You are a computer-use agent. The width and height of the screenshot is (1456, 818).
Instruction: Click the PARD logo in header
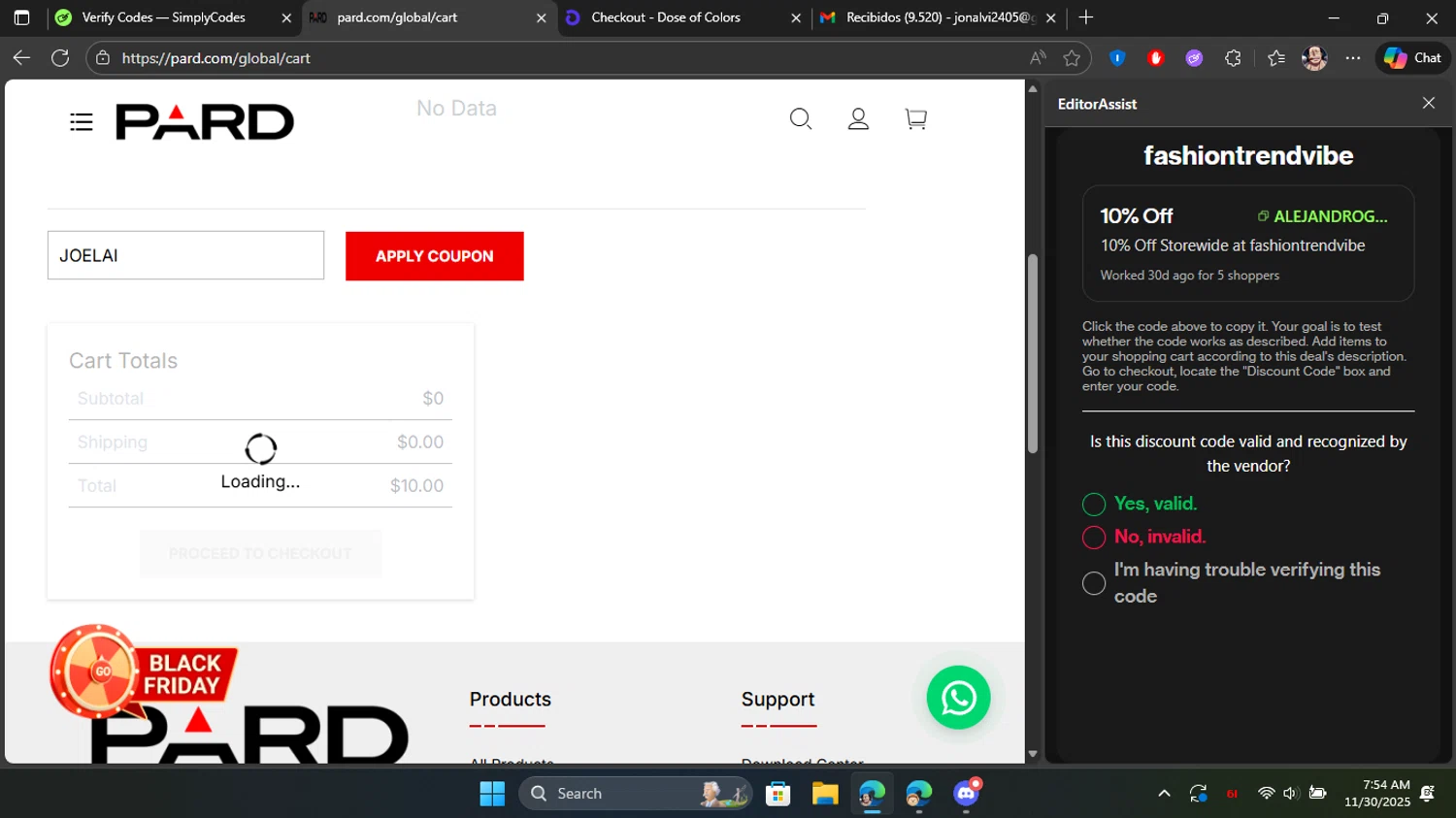coord(205,122)
